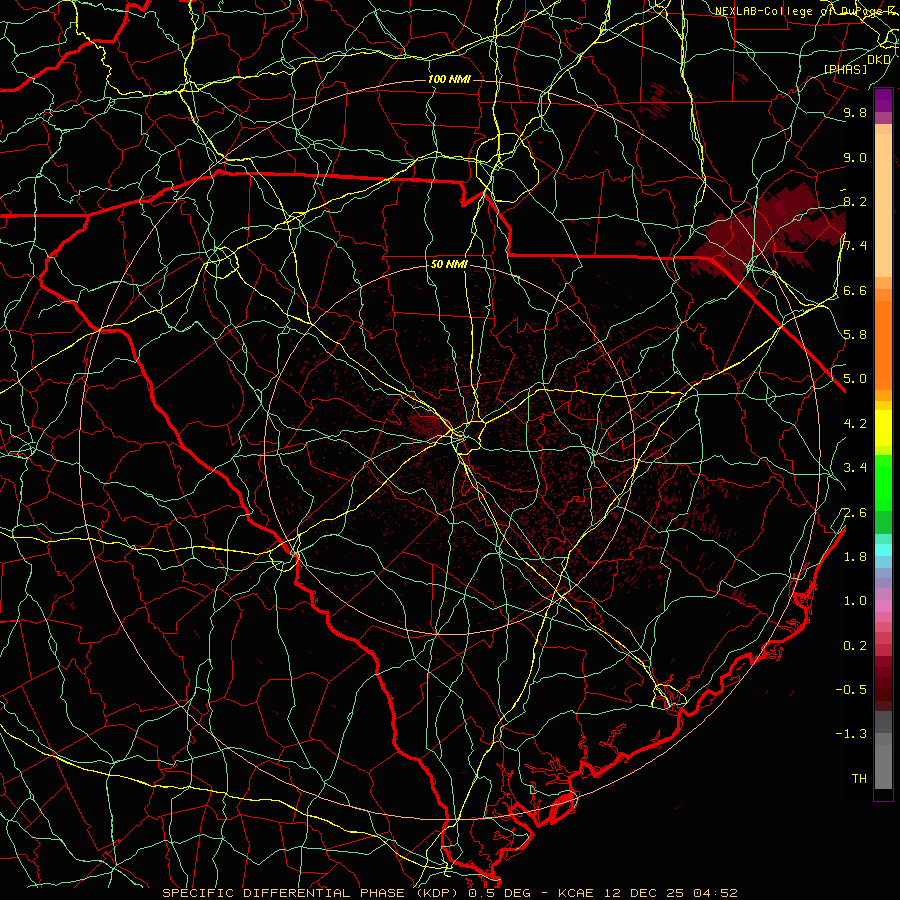Click the 3.4 legend value
Image resolution: width=900 pixels, height=900 pixels.
[x=855, y=468]
